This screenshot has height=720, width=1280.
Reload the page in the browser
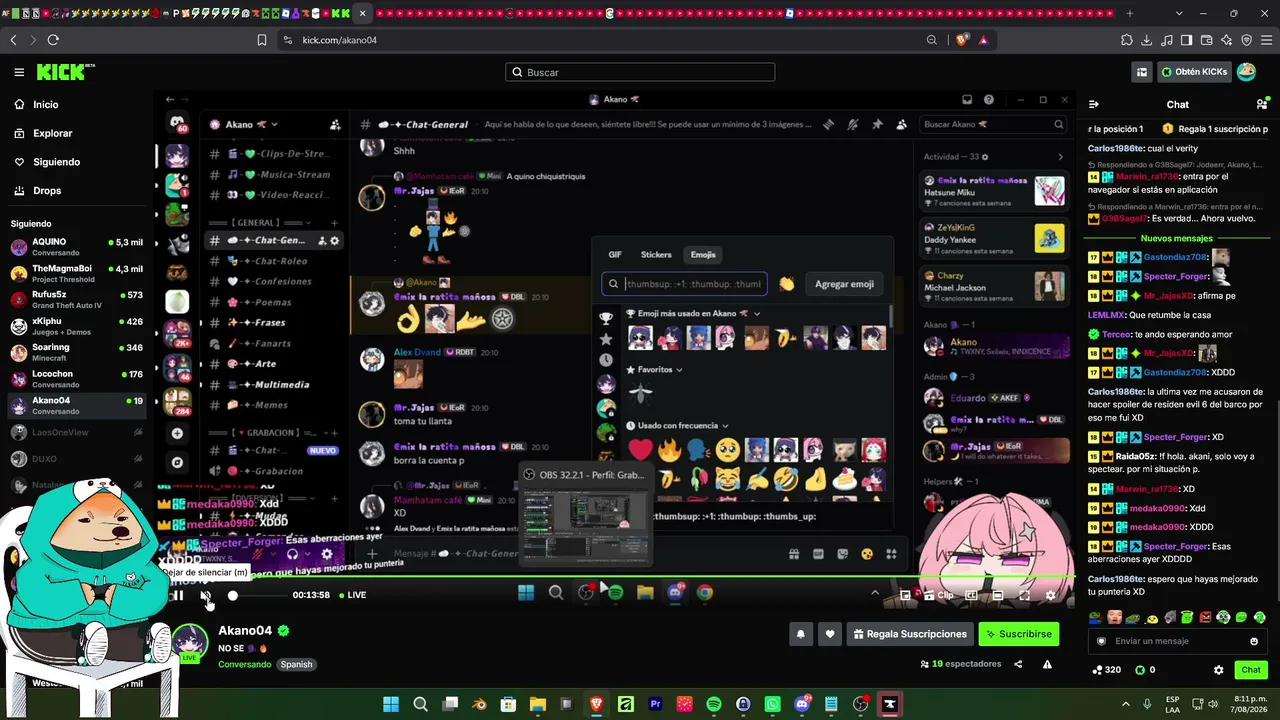tap(53, 40)
